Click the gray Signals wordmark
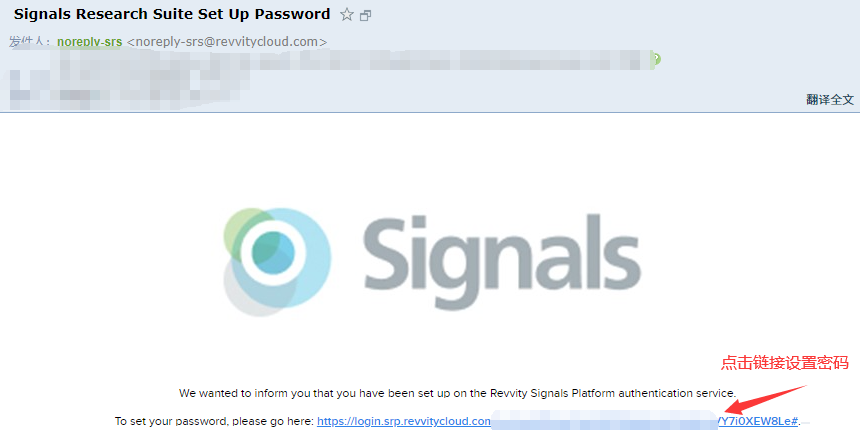This screenshot has height=443, width=860. tap(502, 248)
